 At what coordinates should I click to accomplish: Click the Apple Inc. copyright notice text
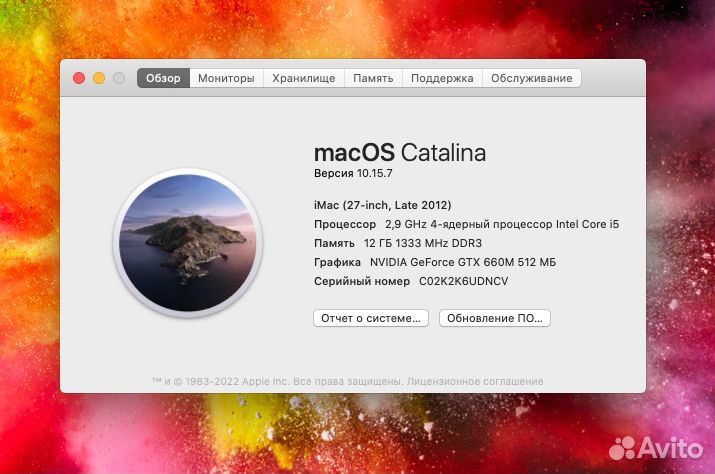tap(277, 381)
